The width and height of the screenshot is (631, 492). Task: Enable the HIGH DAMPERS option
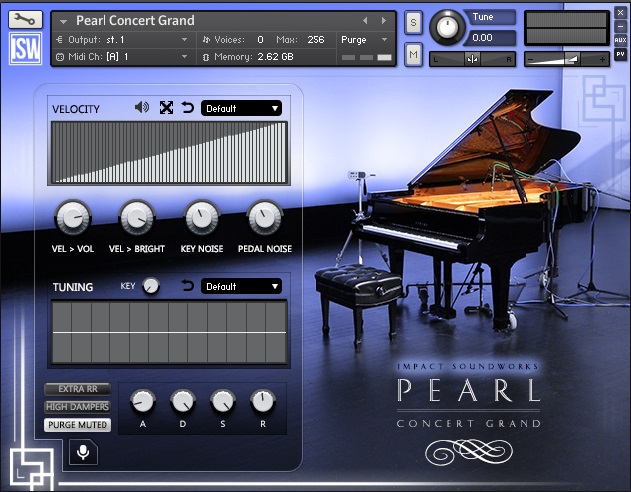coord(77,407)
